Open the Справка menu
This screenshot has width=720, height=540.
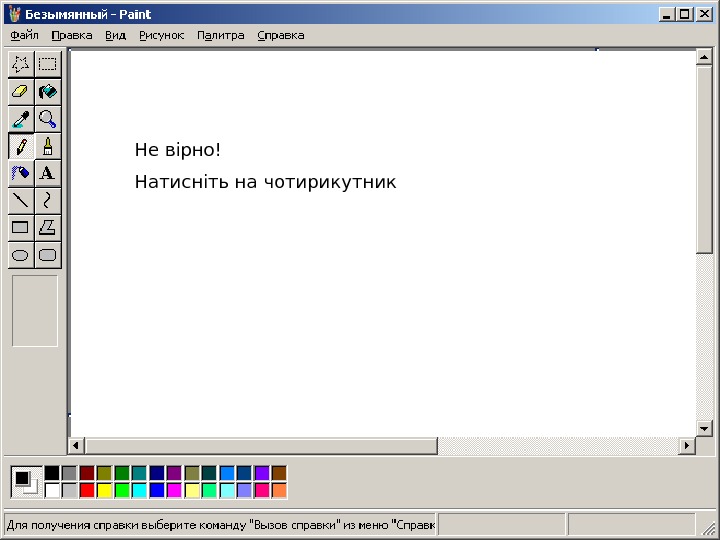[x=281, y=35]
